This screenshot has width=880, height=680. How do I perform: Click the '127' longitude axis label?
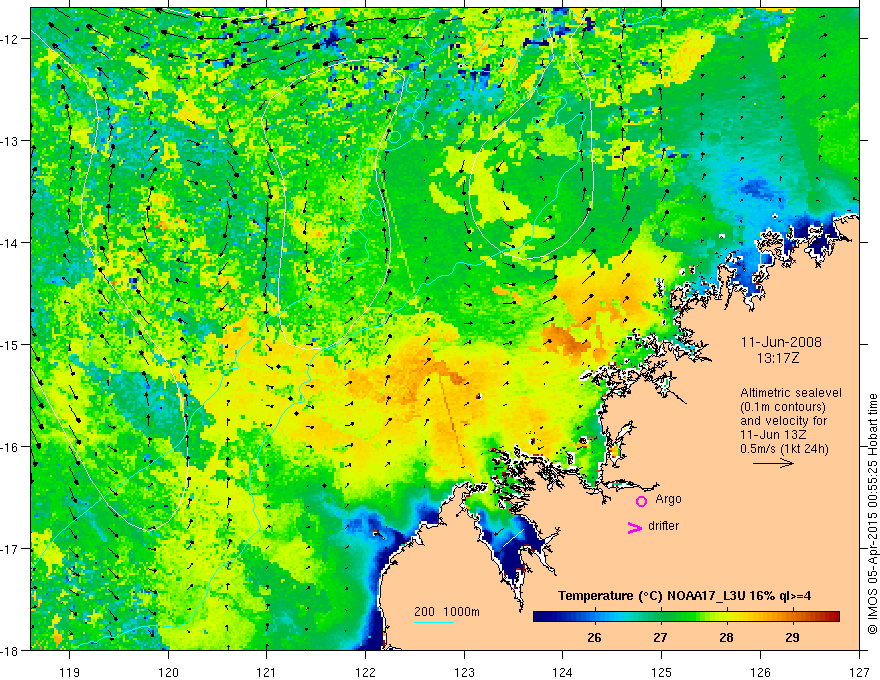coord(859,672)
